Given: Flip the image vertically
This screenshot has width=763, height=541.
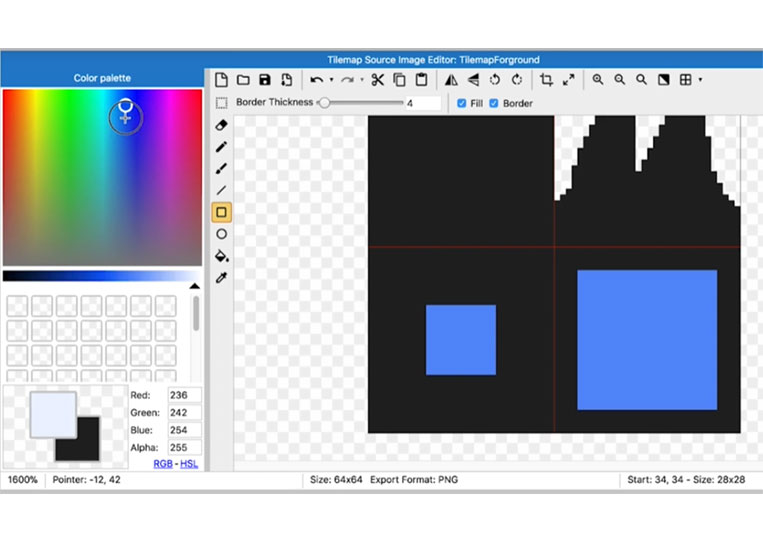Looking at the screenshot, I should [x=473, y=80].
